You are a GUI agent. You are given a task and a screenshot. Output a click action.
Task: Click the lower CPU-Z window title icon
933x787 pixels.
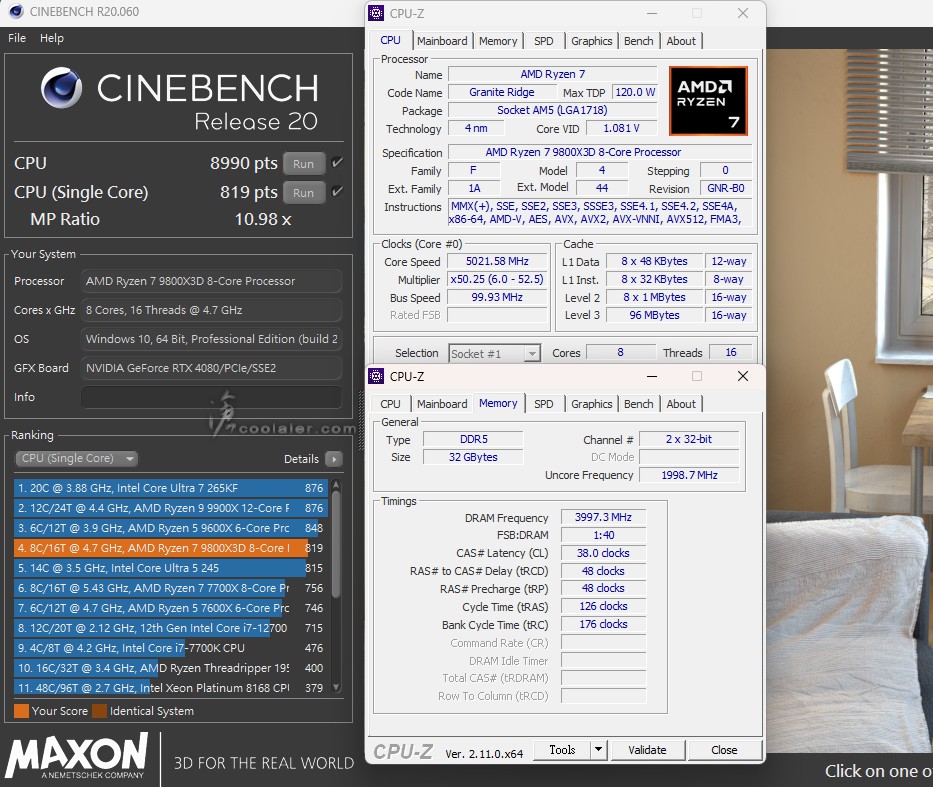[376, 376]
